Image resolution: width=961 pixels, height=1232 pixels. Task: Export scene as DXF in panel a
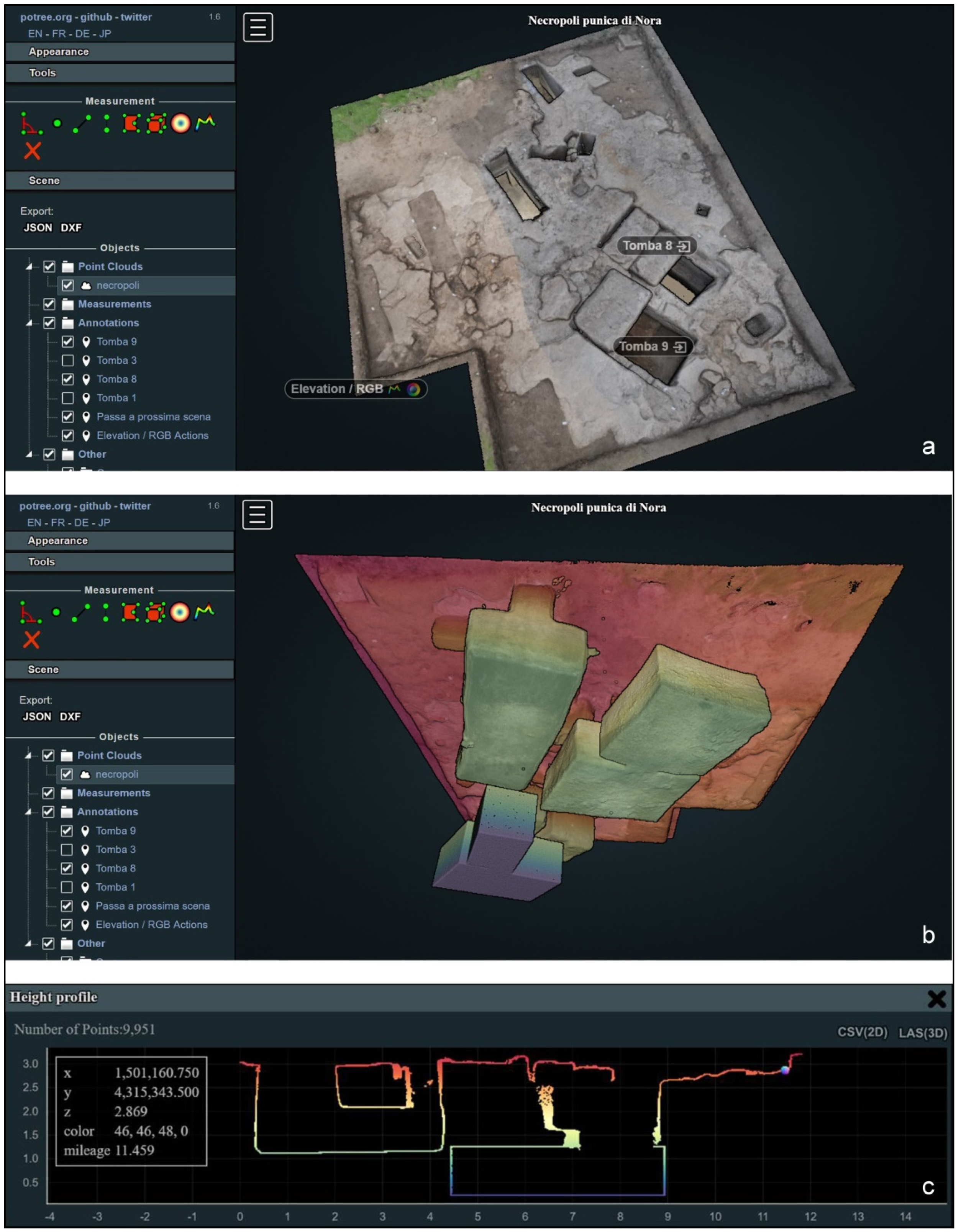71,228
